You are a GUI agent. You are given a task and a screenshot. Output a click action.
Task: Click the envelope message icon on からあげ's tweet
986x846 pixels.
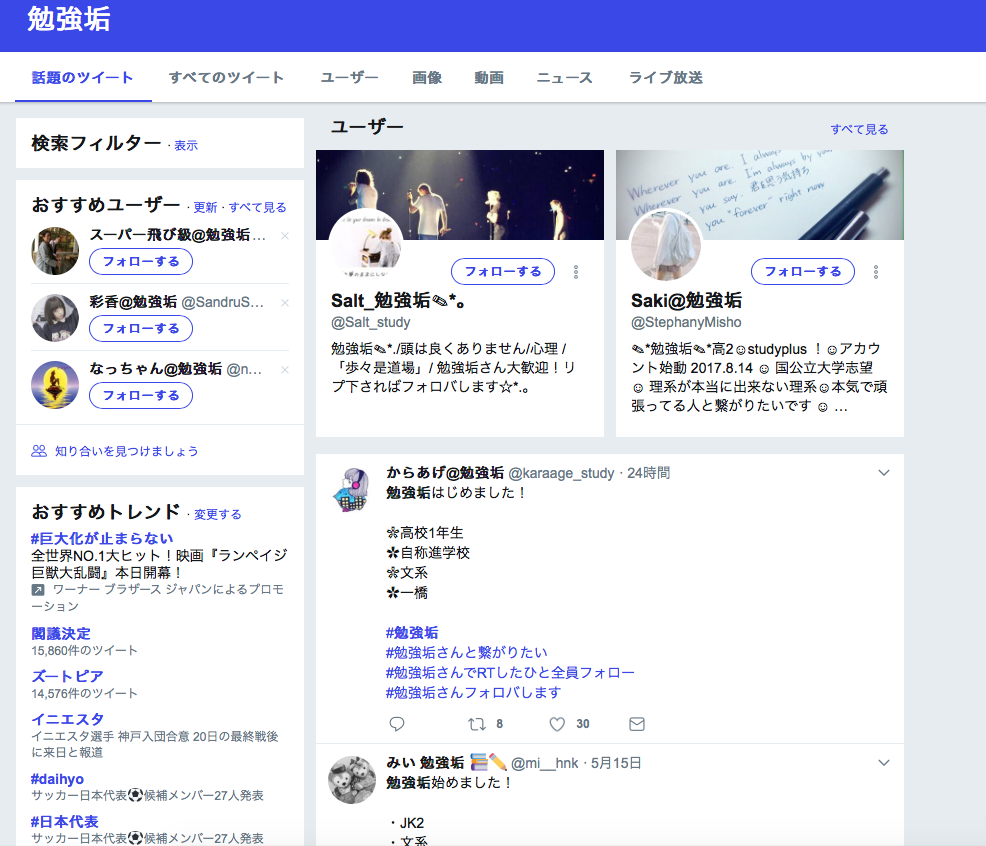[x=636, y=724]
